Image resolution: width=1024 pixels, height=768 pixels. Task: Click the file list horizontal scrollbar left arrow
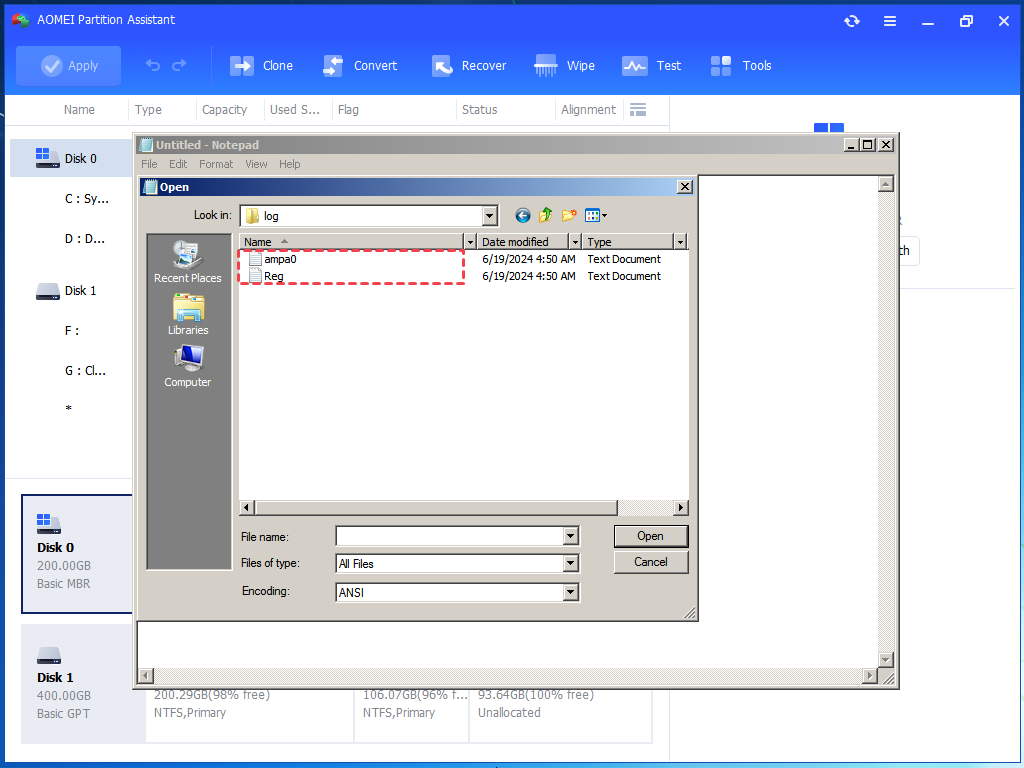247,507
